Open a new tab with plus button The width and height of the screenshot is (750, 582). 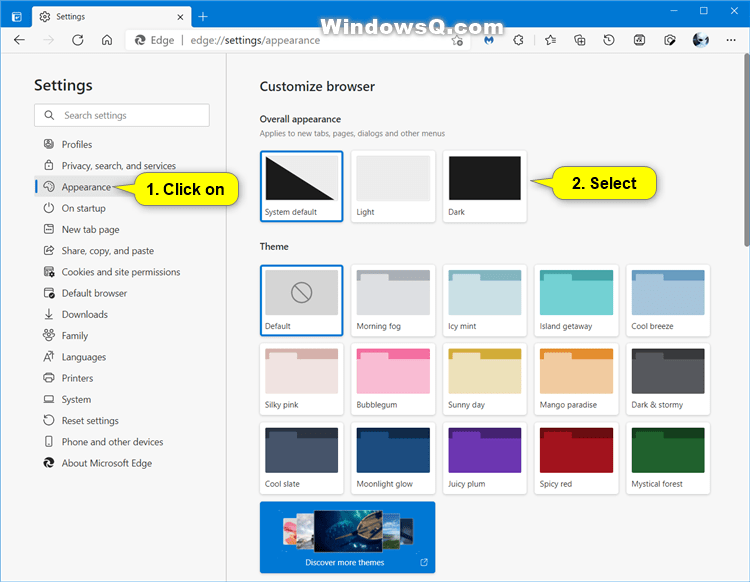(203, 17)
